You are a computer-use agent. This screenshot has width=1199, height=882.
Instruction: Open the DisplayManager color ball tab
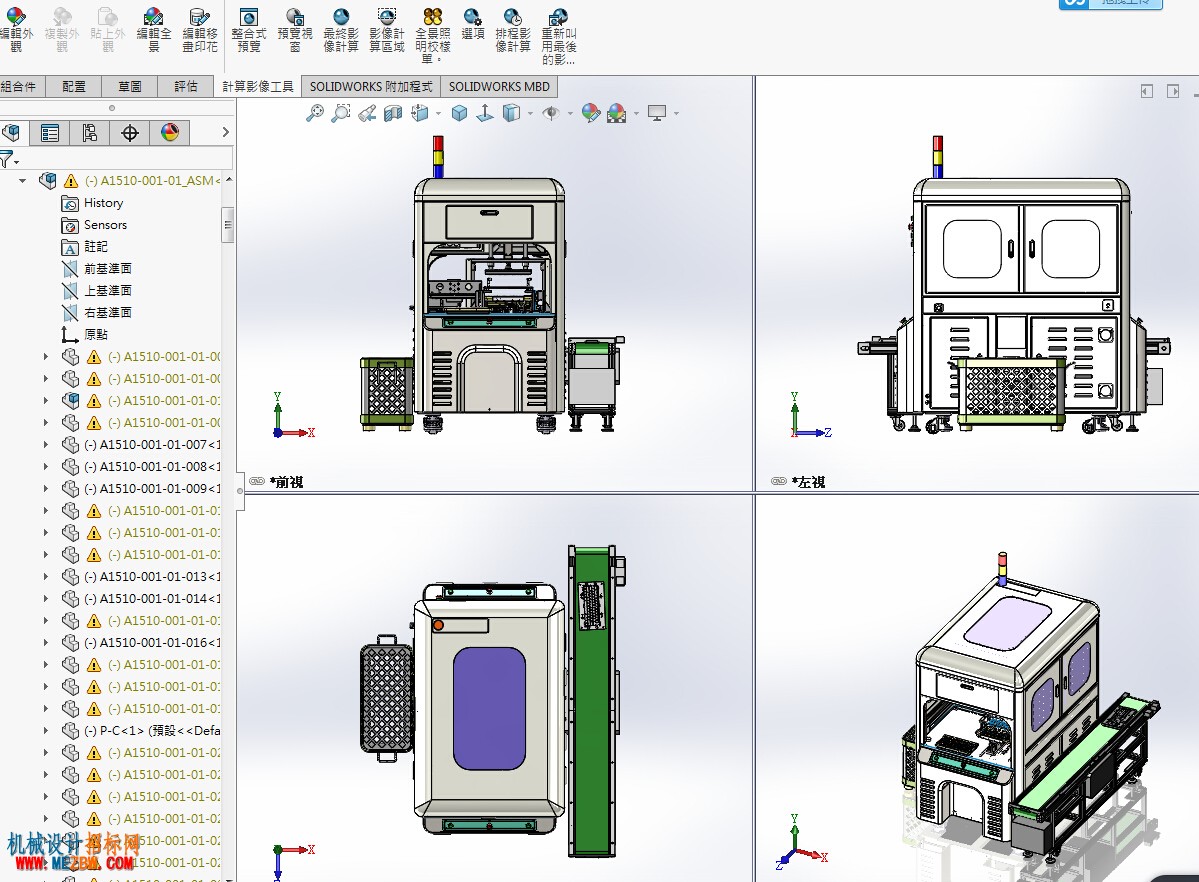pyautogui.click(x=170, y=133)
